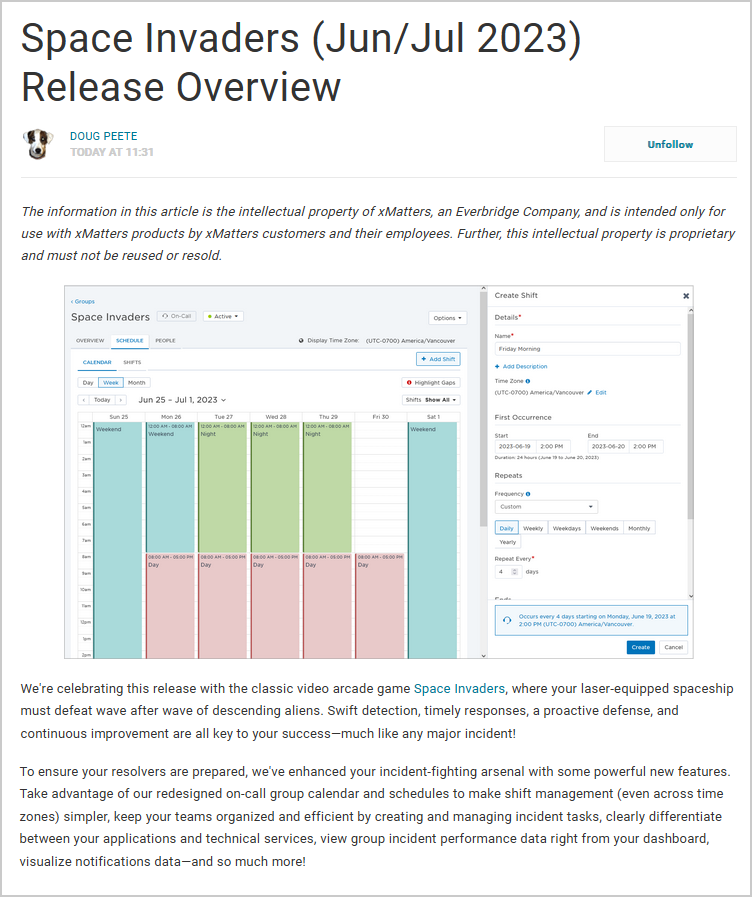Select the Monthly repeat option
Screen dimensions: 752x897
point(639,528)
